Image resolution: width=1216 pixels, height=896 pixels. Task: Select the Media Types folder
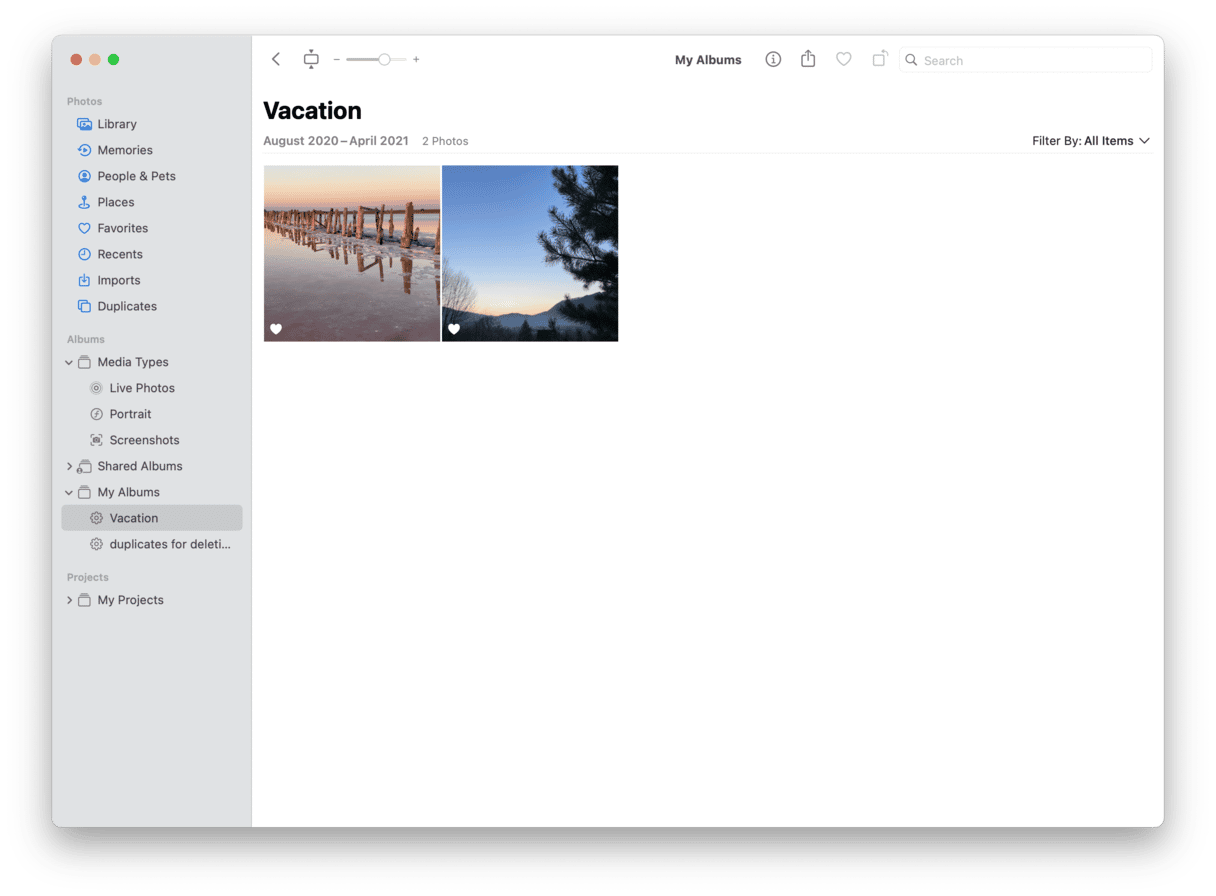[x=152, y=362]
